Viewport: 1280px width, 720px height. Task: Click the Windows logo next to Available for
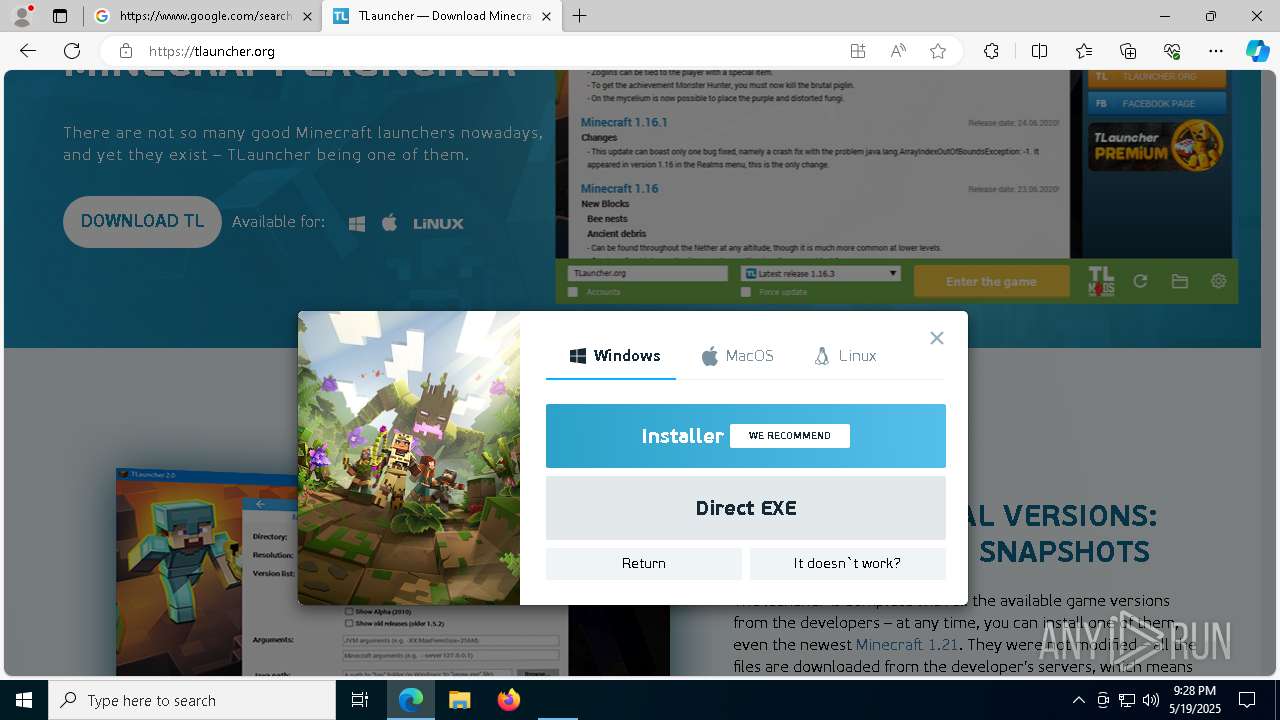(357, 223)
